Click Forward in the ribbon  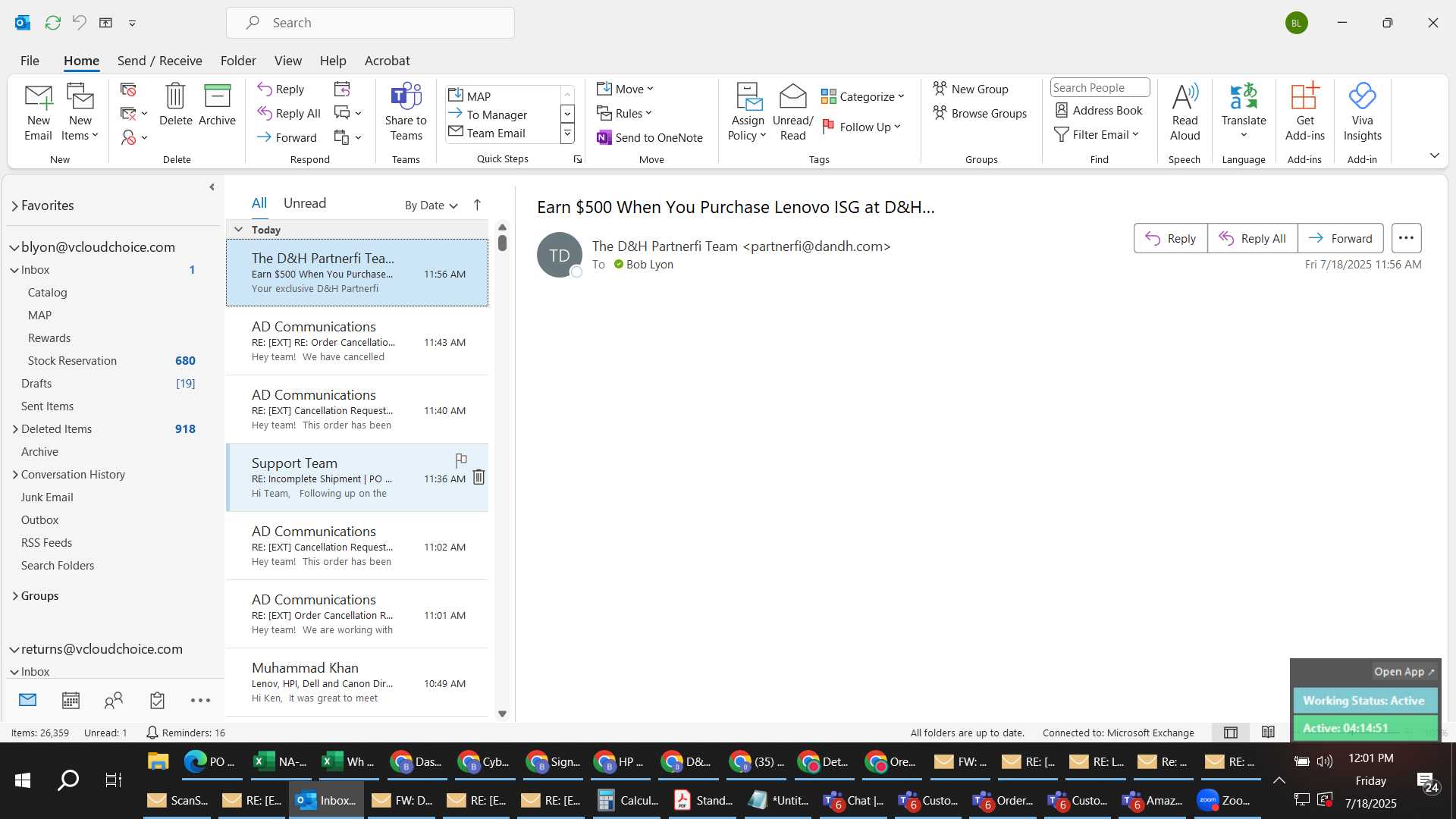[x=287, y=138]
